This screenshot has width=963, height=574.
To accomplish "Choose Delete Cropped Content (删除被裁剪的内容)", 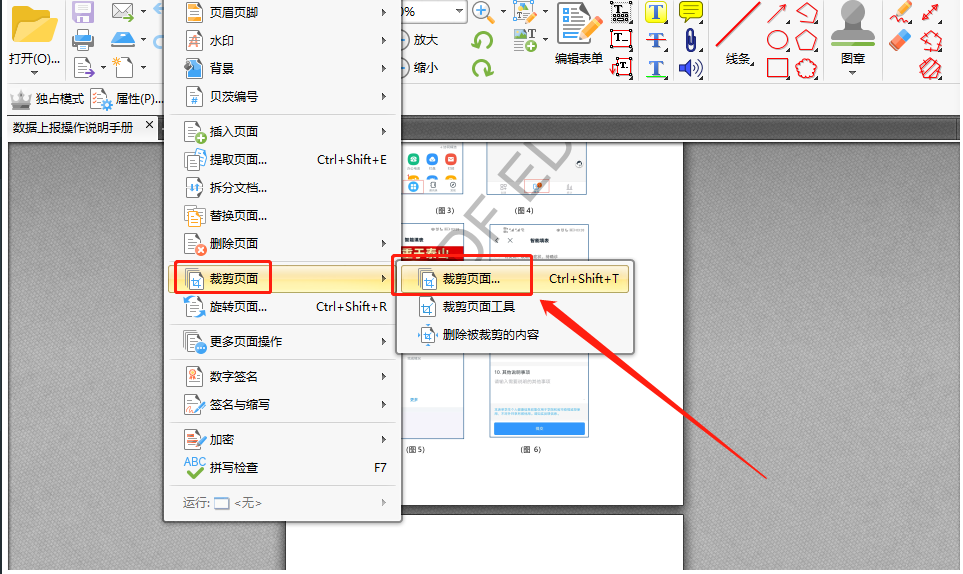I will (x=515, y=335).
